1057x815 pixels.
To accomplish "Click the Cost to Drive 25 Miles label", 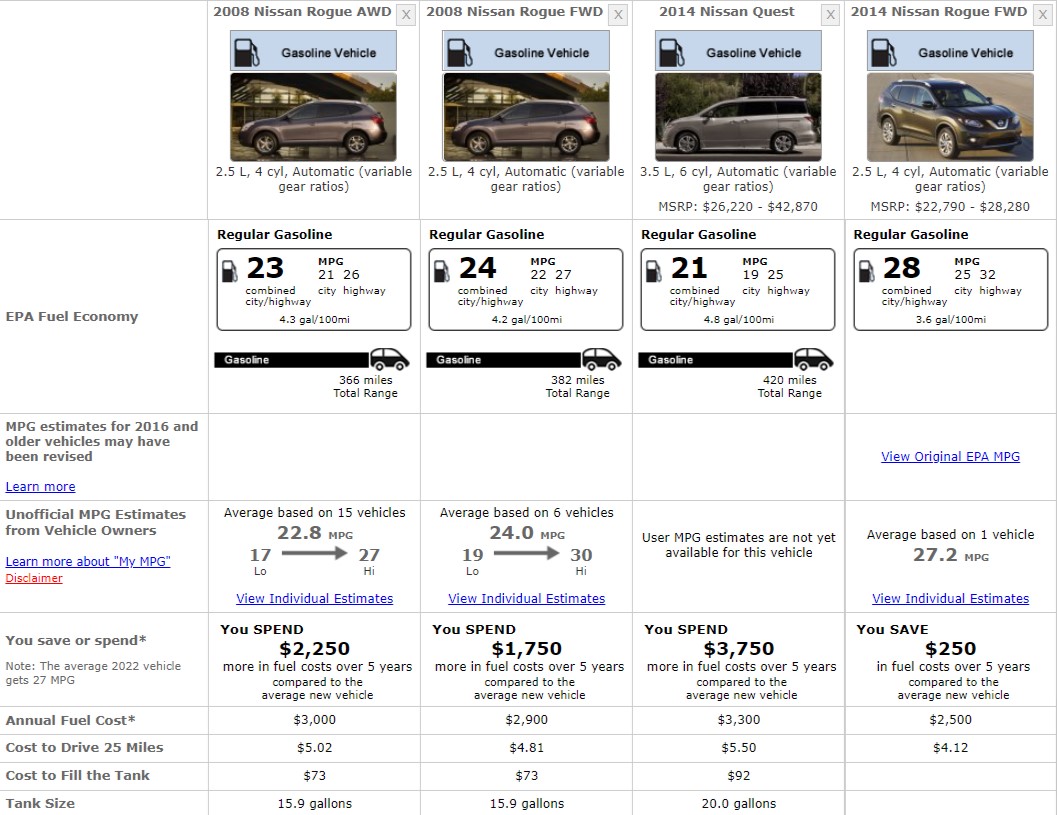I will click(x=84, y=748).
